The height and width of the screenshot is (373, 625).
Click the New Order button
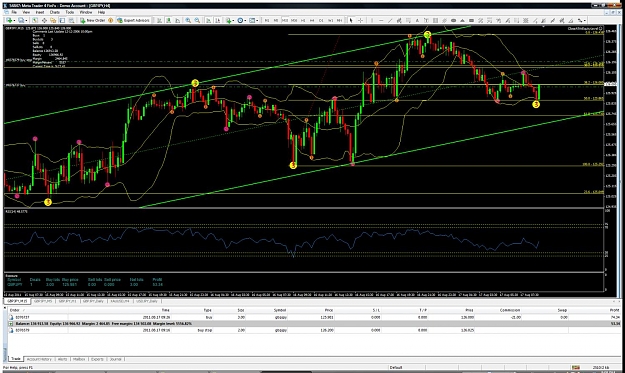click(93, 20)
